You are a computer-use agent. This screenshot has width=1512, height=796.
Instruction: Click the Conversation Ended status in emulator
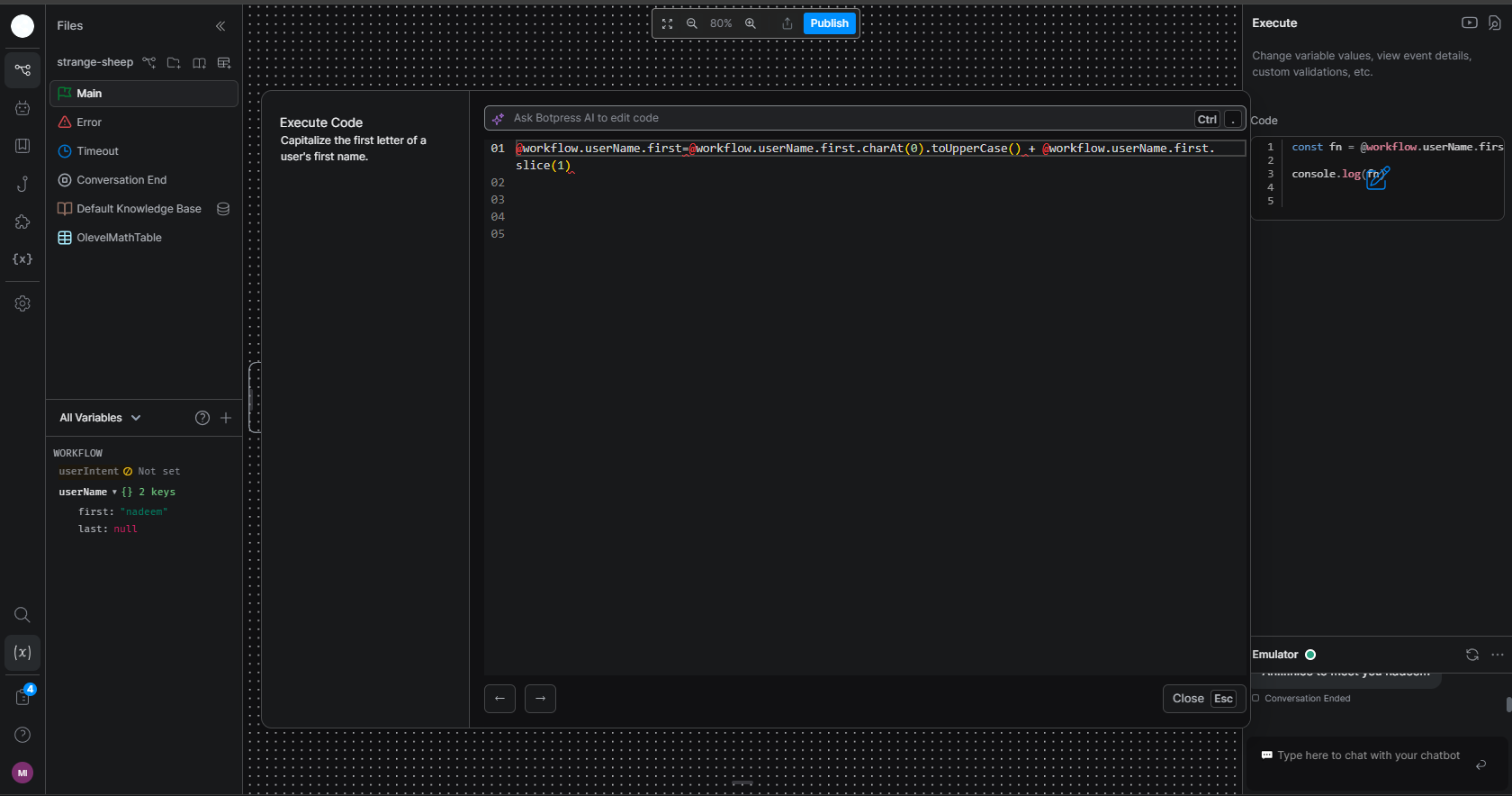1301,699
